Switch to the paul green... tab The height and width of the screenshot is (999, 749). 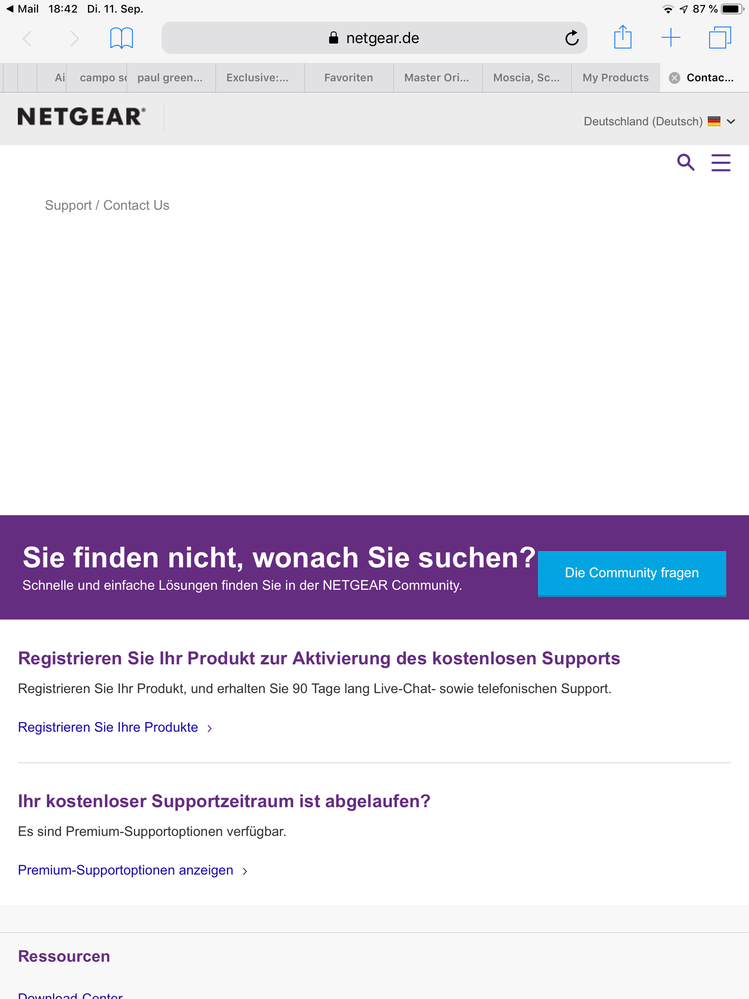coord(171,78)
